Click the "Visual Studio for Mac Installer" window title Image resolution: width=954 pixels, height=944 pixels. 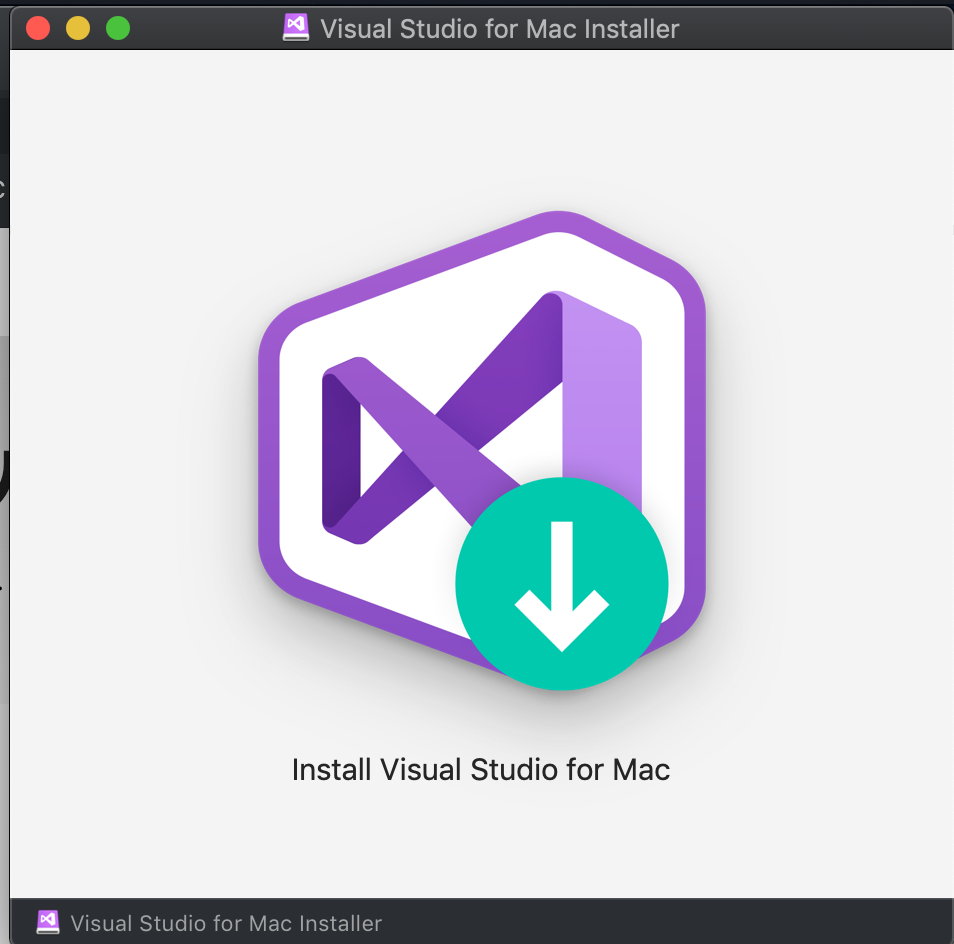point(500,29)
